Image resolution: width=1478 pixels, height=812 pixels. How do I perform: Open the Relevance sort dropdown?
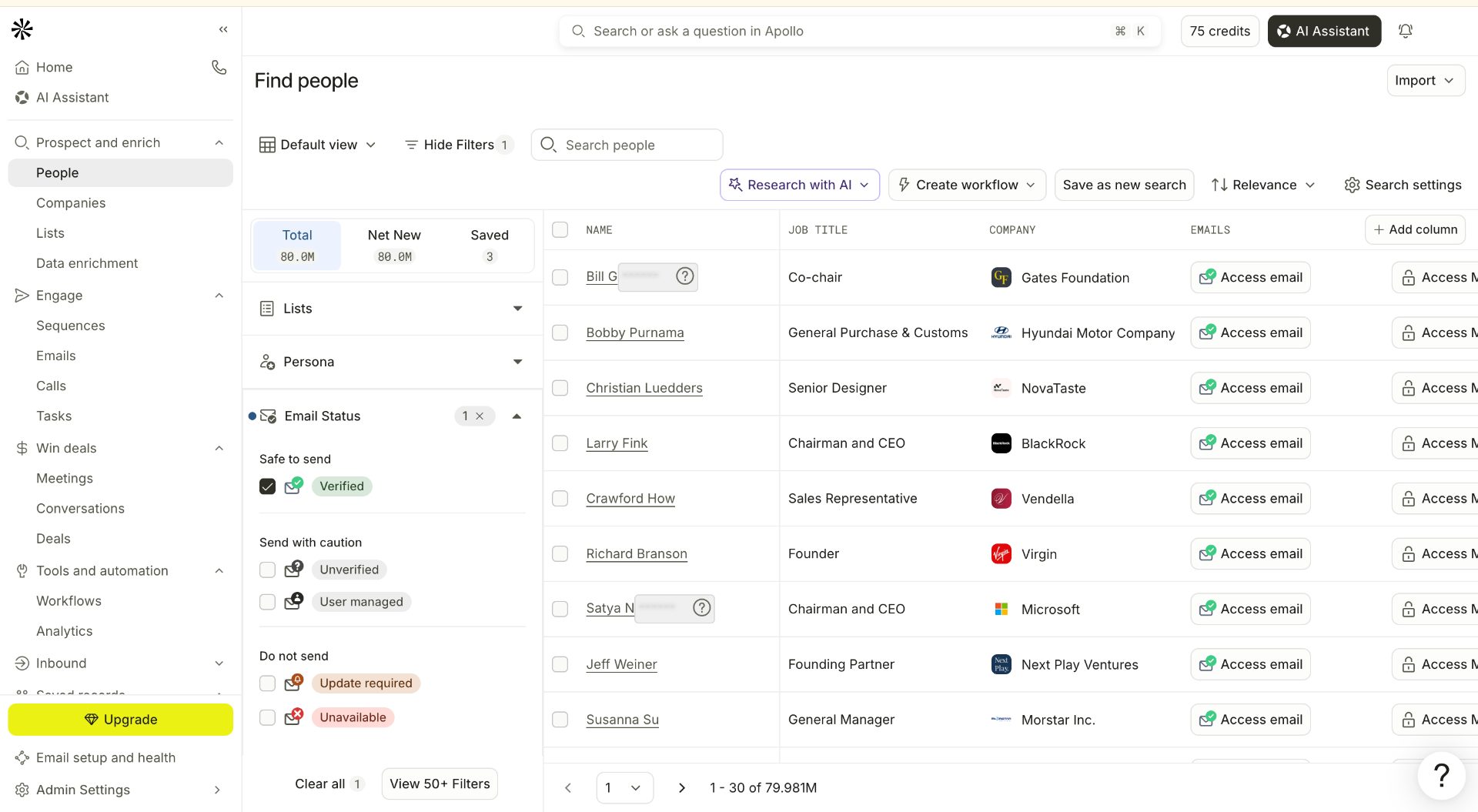click(x=1263, y=185)
